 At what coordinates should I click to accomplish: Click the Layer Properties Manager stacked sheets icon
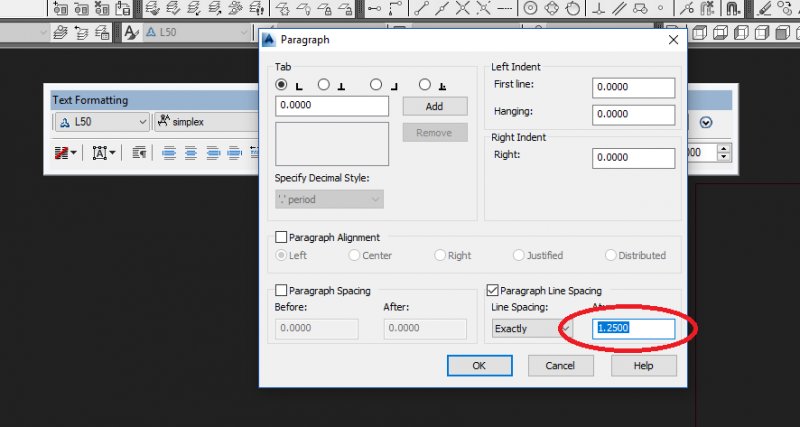click(x=60, y=32)
